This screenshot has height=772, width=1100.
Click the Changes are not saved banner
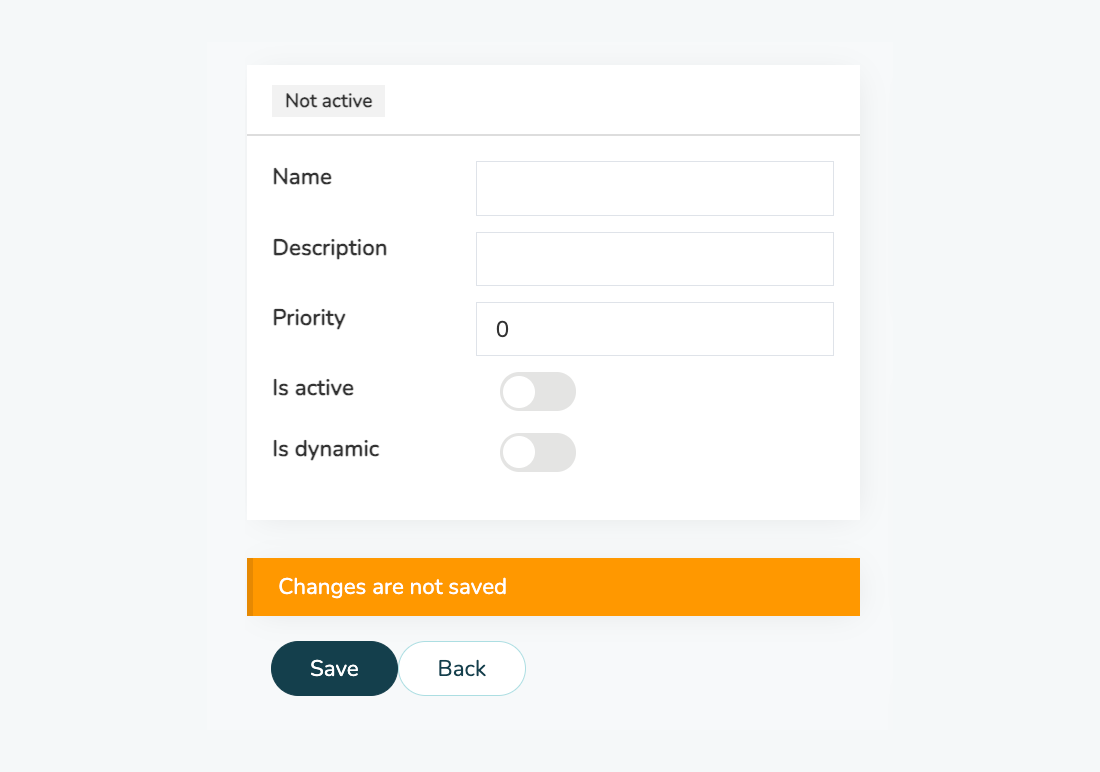pyautogui.click(x=554, y=587)
